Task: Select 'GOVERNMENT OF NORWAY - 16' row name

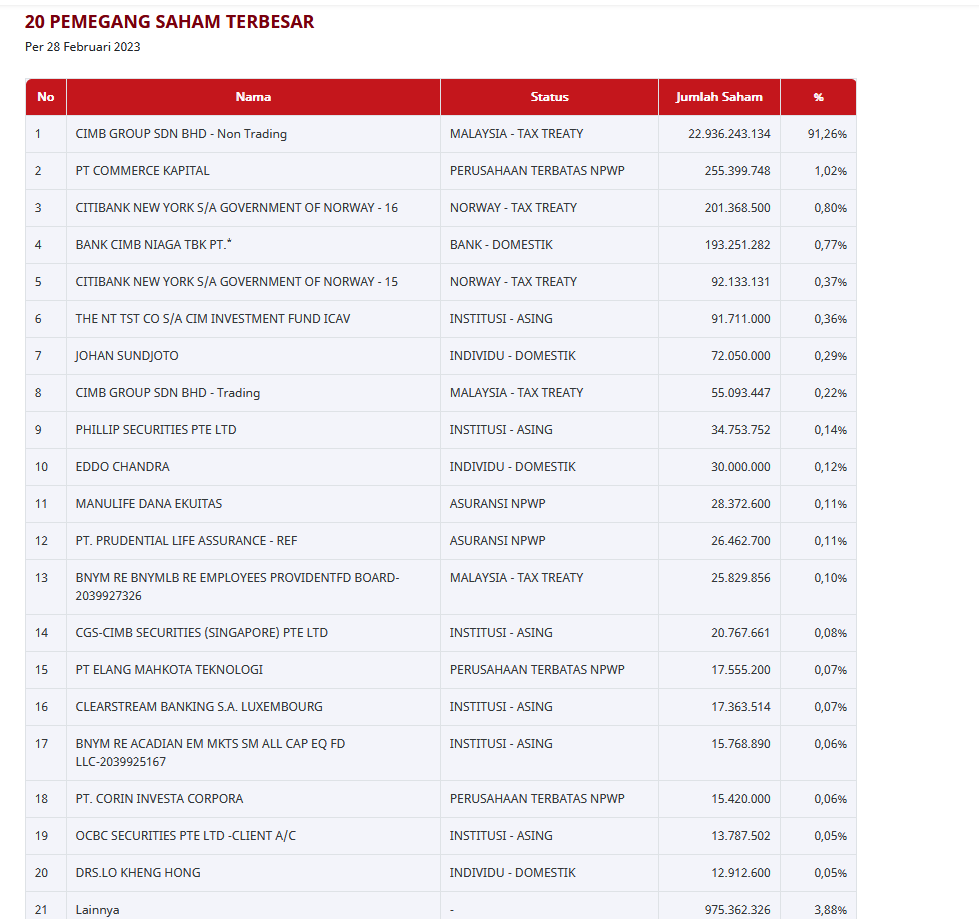Action: coord(237,207)
